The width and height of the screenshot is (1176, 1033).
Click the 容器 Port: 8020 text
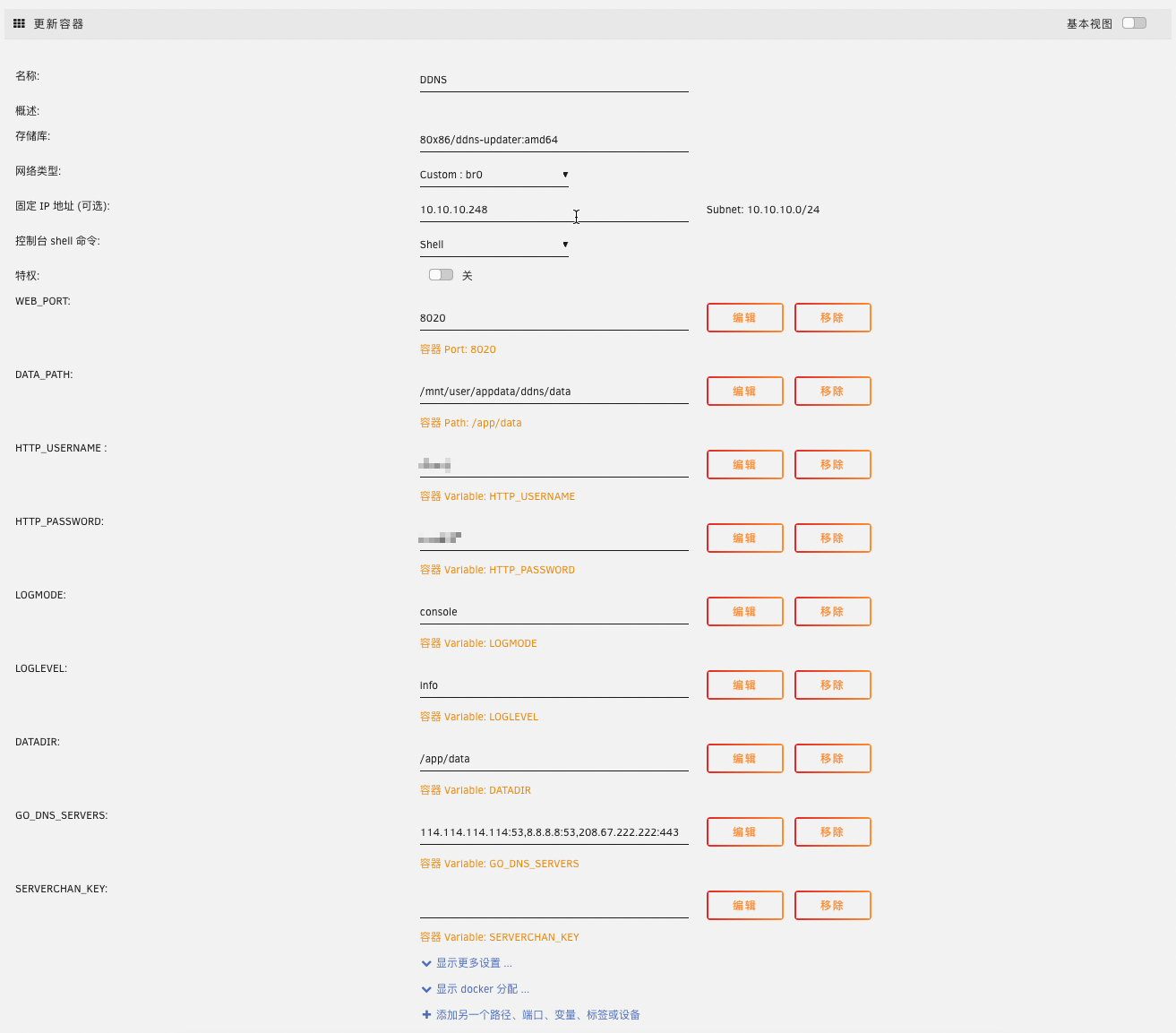pyautogui.click(x=458, y=349)
